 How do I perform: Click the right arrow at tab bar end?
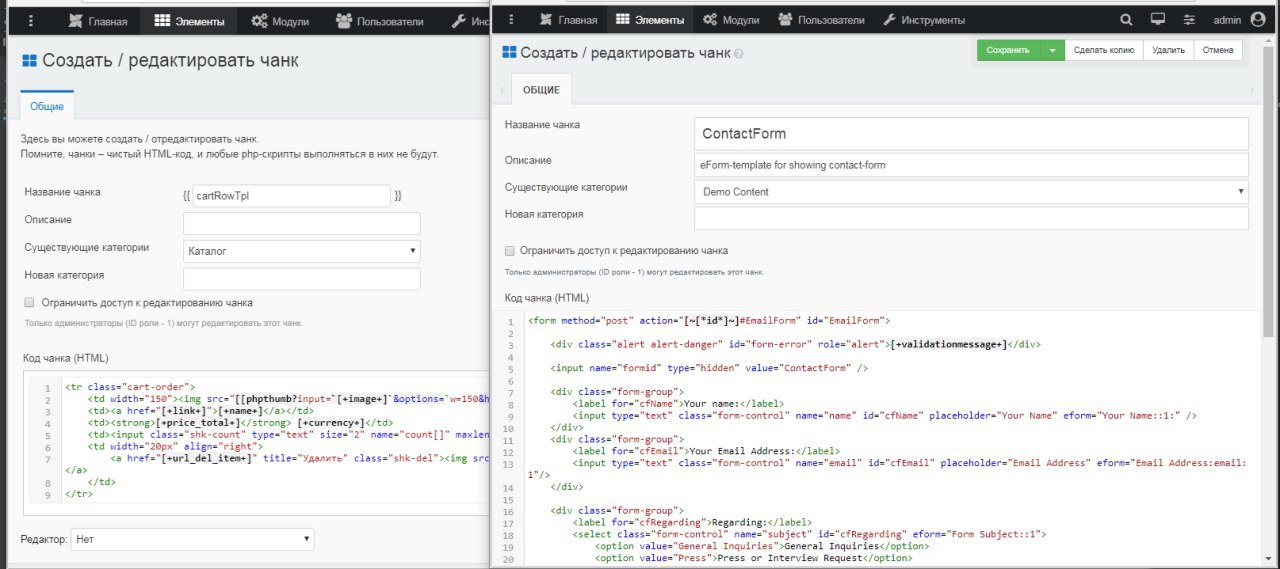coord(1252,90)
